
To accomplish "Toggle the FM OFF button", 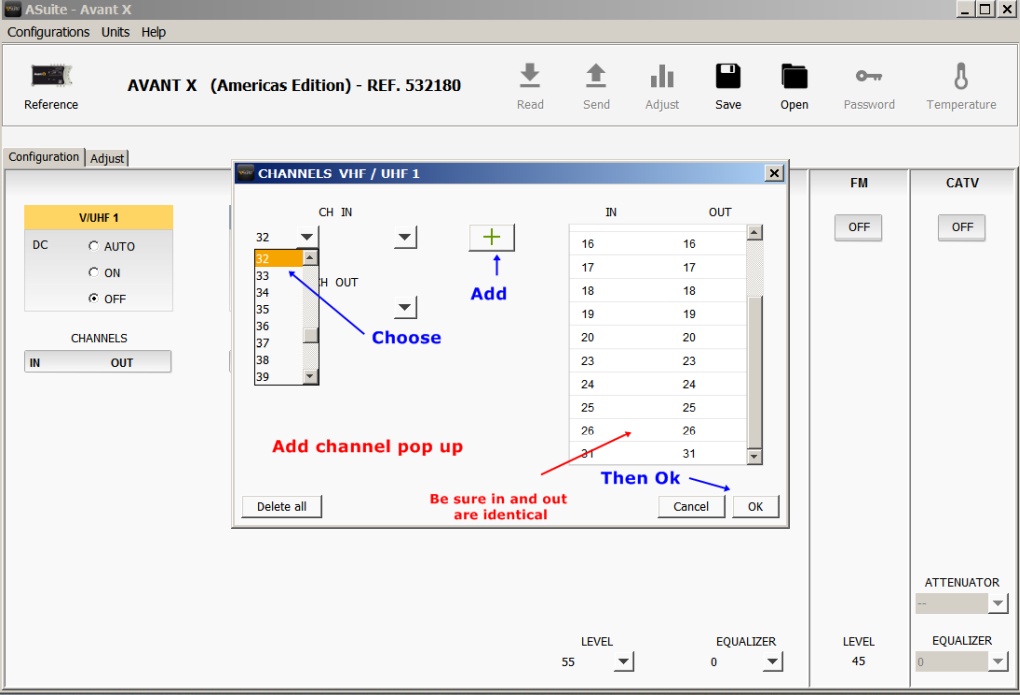I will 859,227.
